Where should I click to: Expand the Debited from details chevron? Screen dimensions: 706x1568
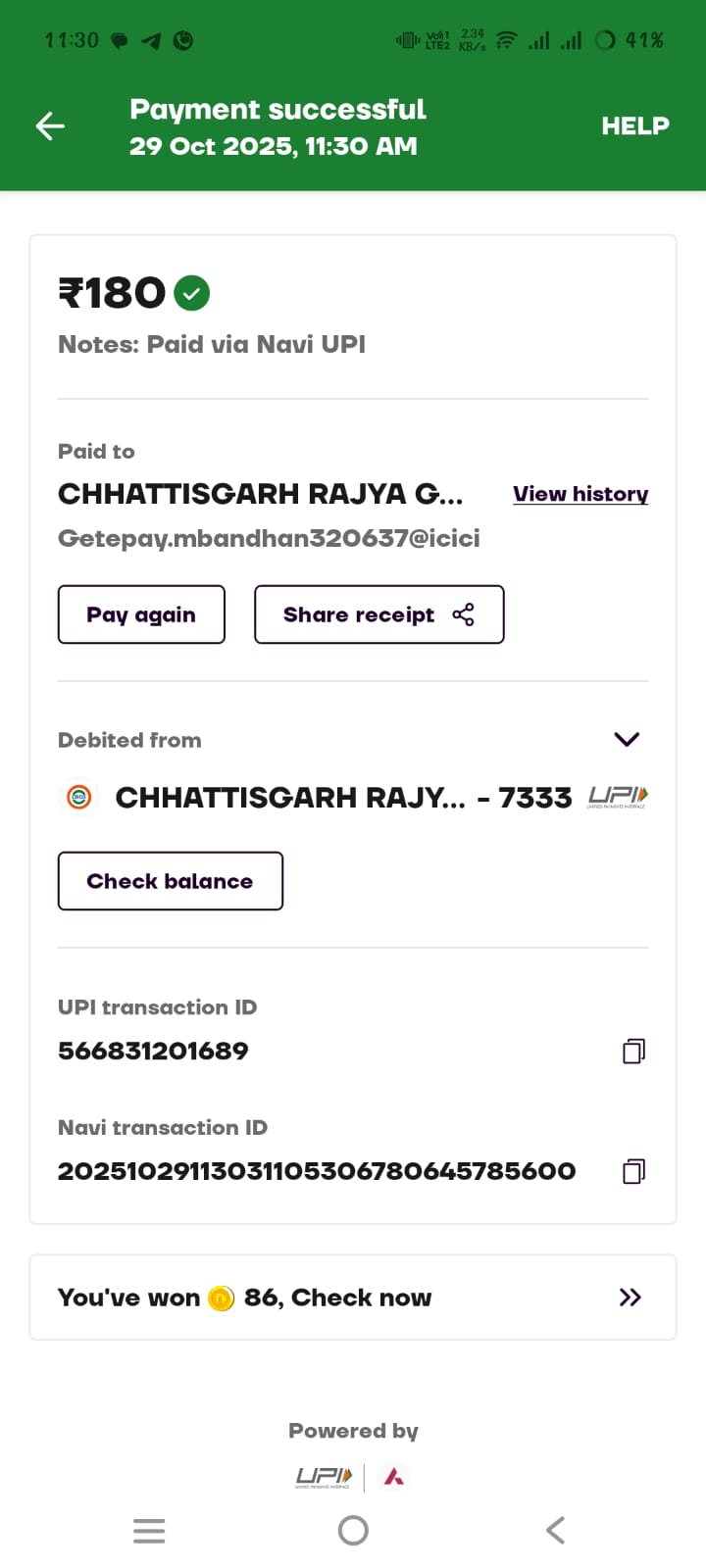tap(627, 739)
